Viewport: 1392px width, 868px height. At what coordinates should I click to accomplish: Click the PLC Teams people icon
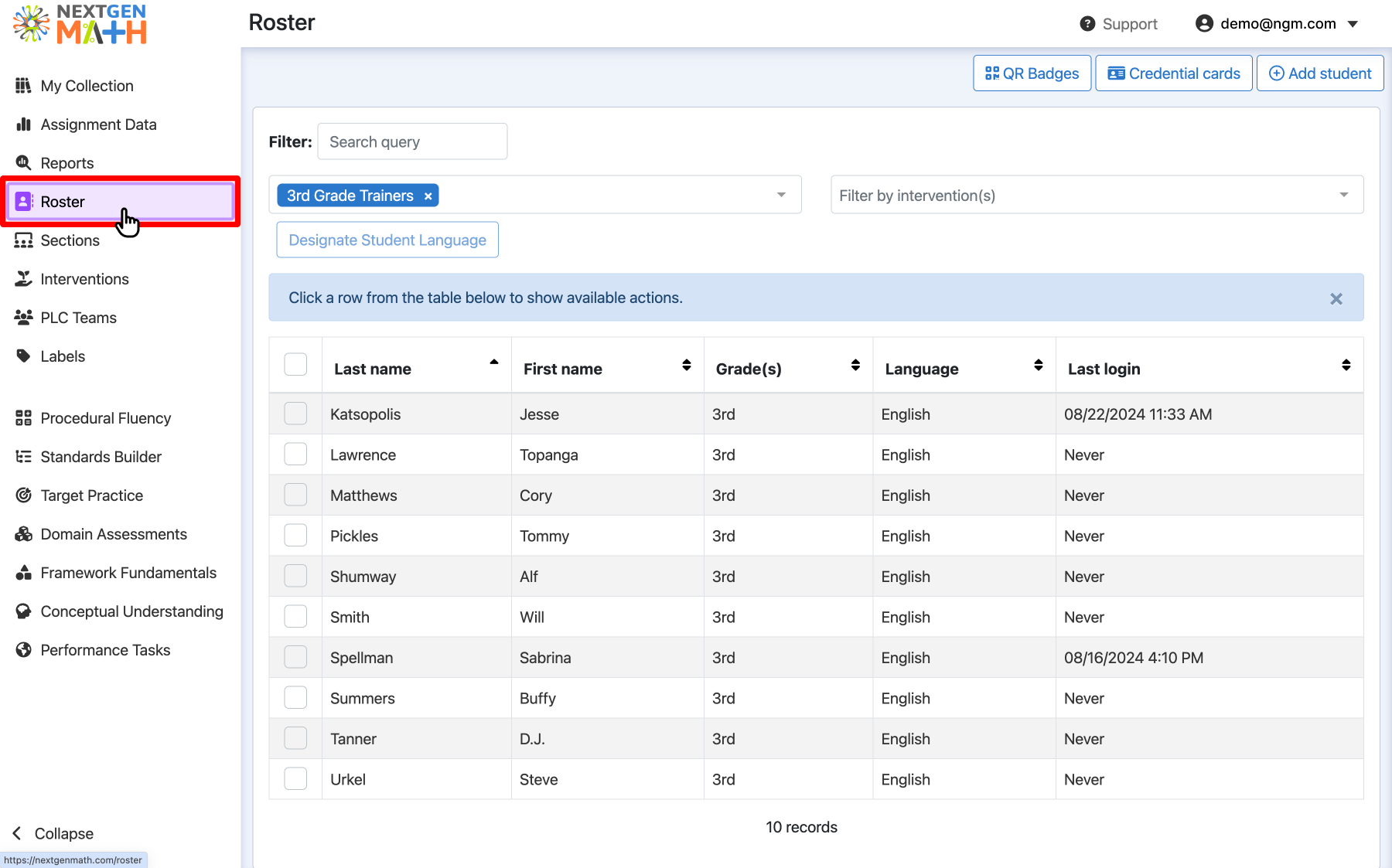[x=23, y=317]
